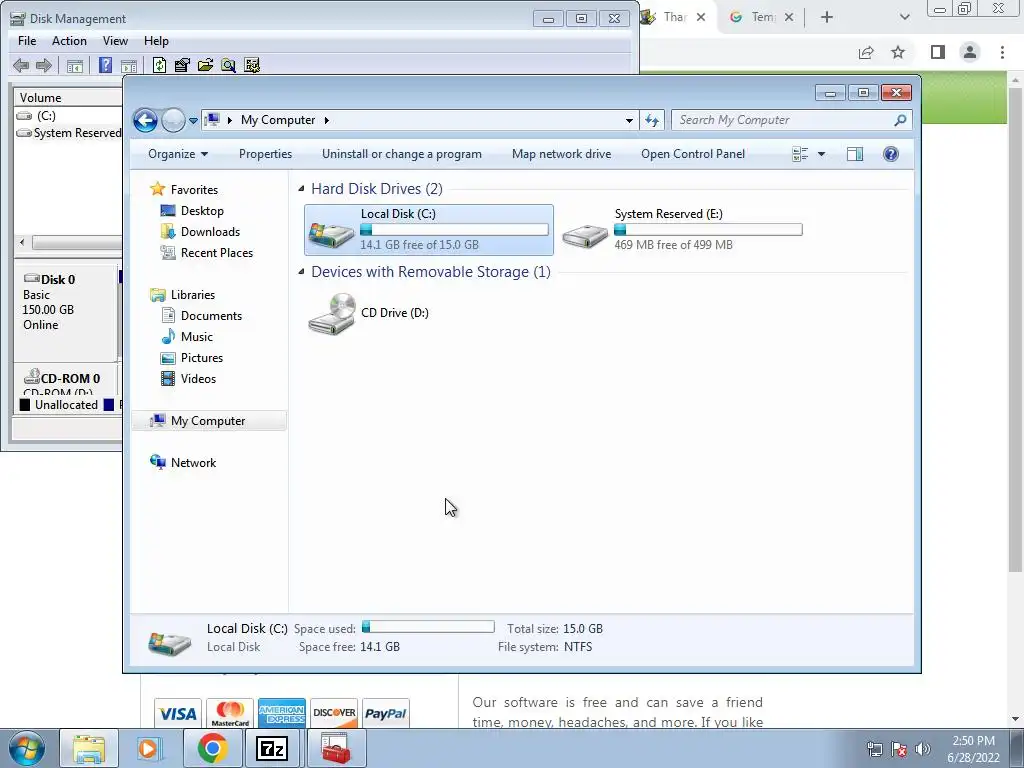
Task: Click Windows Explorer taskbar icon
Action: [89, 748]
